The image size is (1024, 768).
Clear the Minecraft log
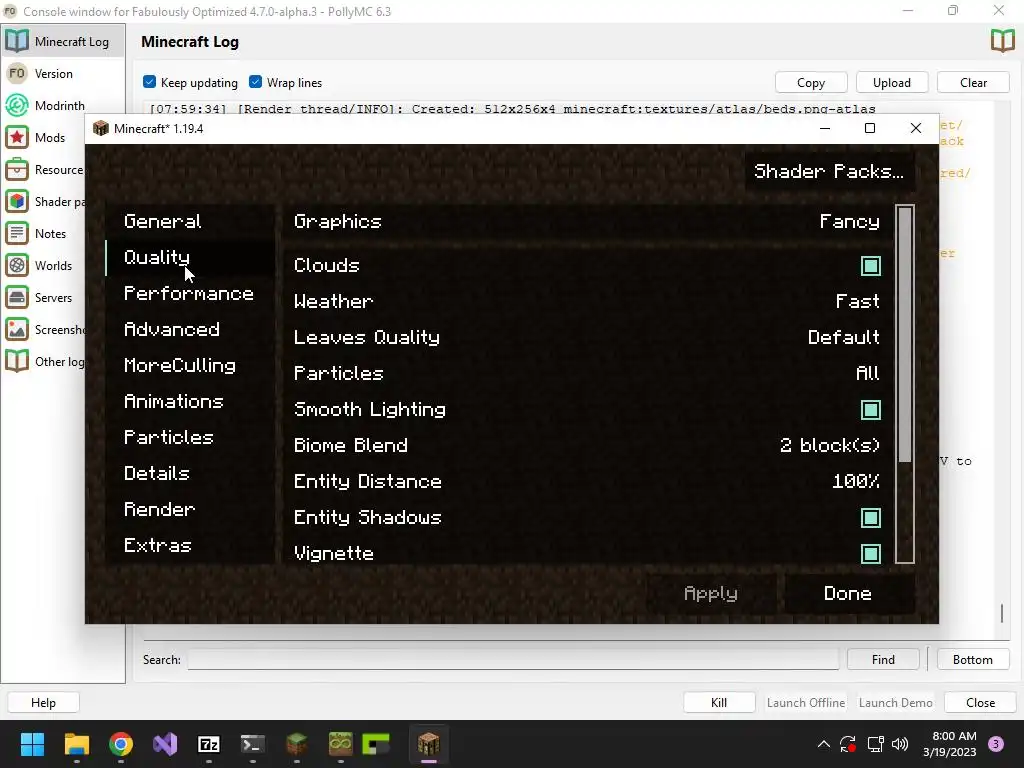[973, 82]
